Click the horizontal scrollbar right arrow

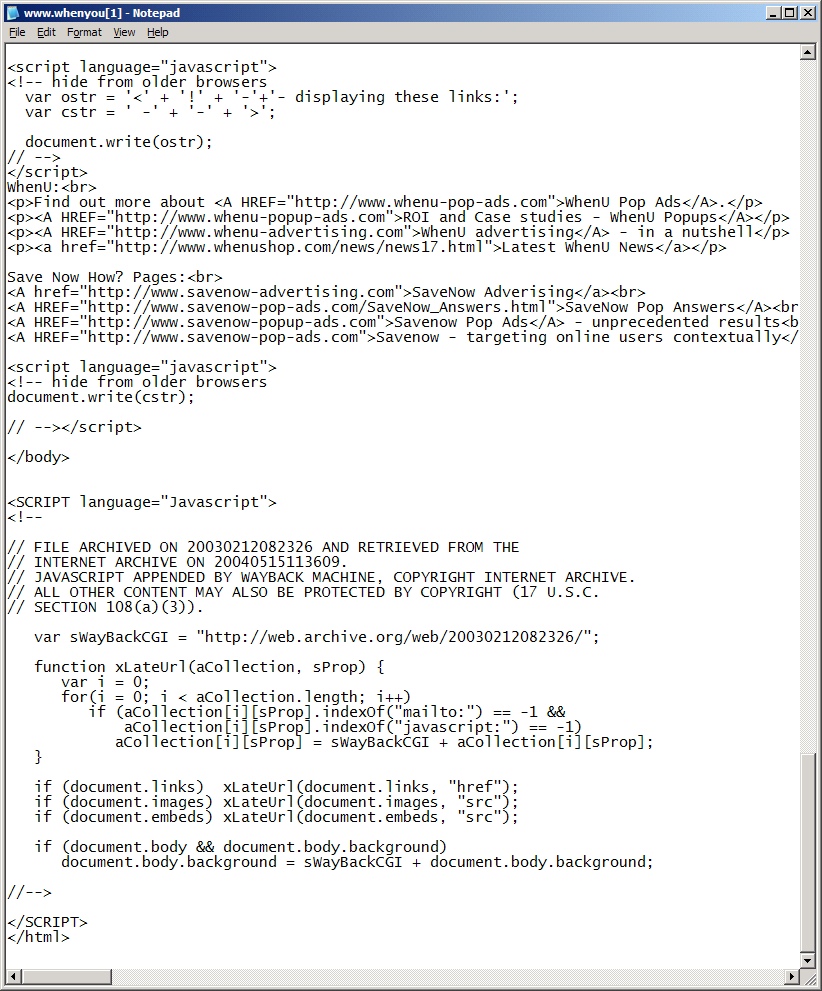point(792,976)
